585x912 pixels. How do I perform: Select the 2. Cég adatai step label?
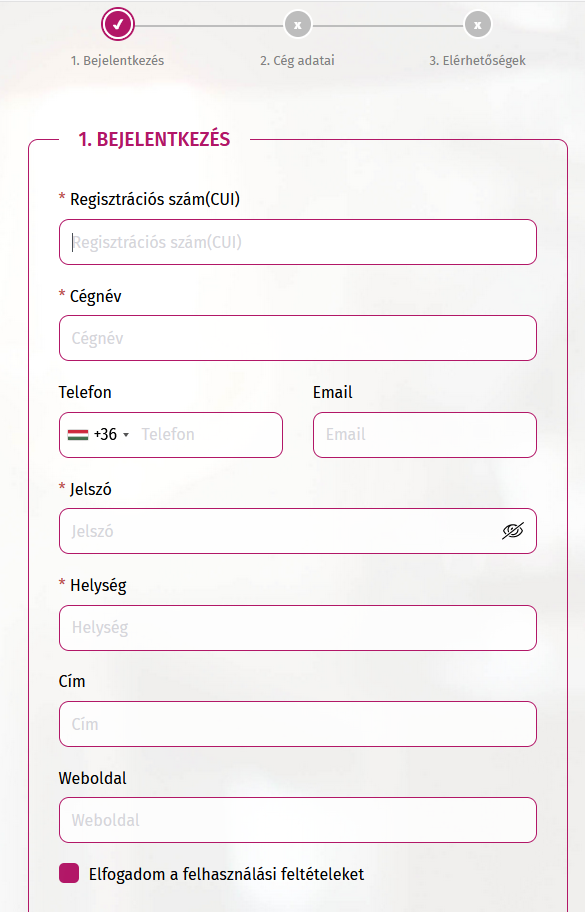click(x=297, y=60)
